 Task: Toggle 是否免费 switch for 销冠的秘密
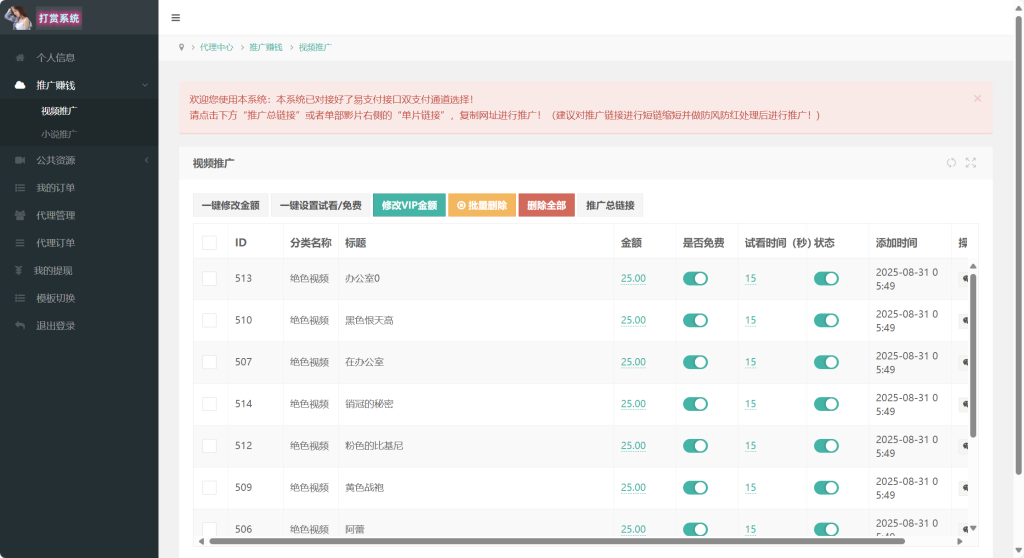pyautogui.click(x=696, y=404)
